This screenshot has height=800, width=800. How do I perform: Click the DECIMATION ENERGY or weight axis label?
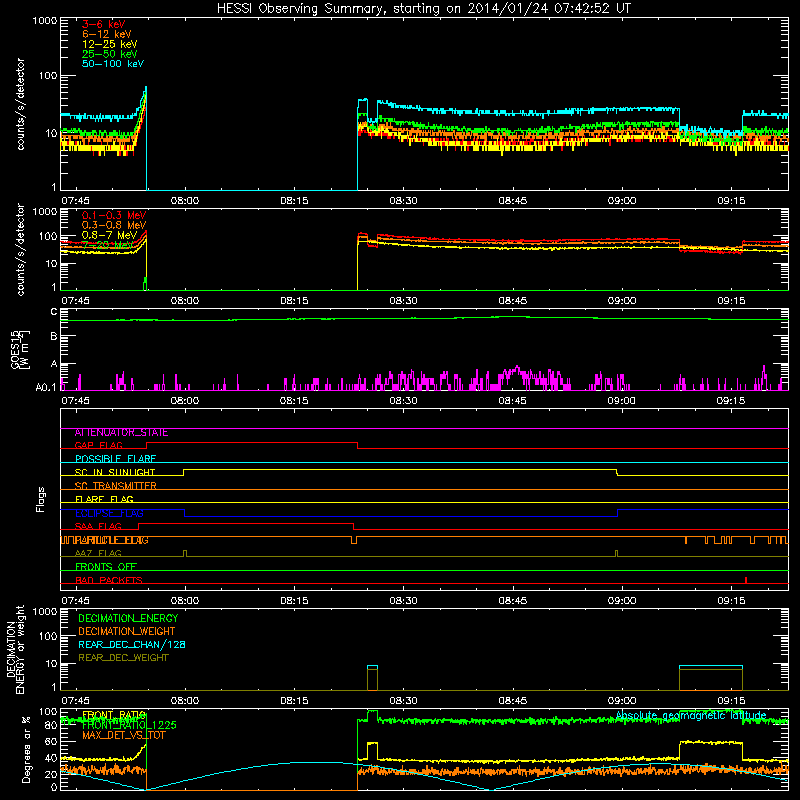tap(15, 649)
